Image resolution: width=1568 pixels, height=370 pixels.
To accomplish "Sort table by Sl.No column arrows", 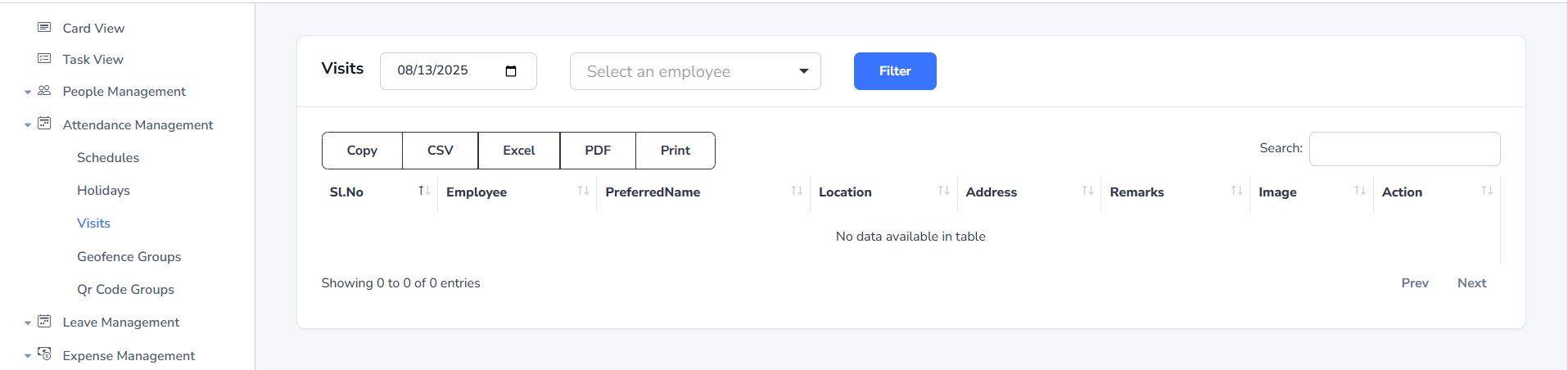I will [423, 191].
